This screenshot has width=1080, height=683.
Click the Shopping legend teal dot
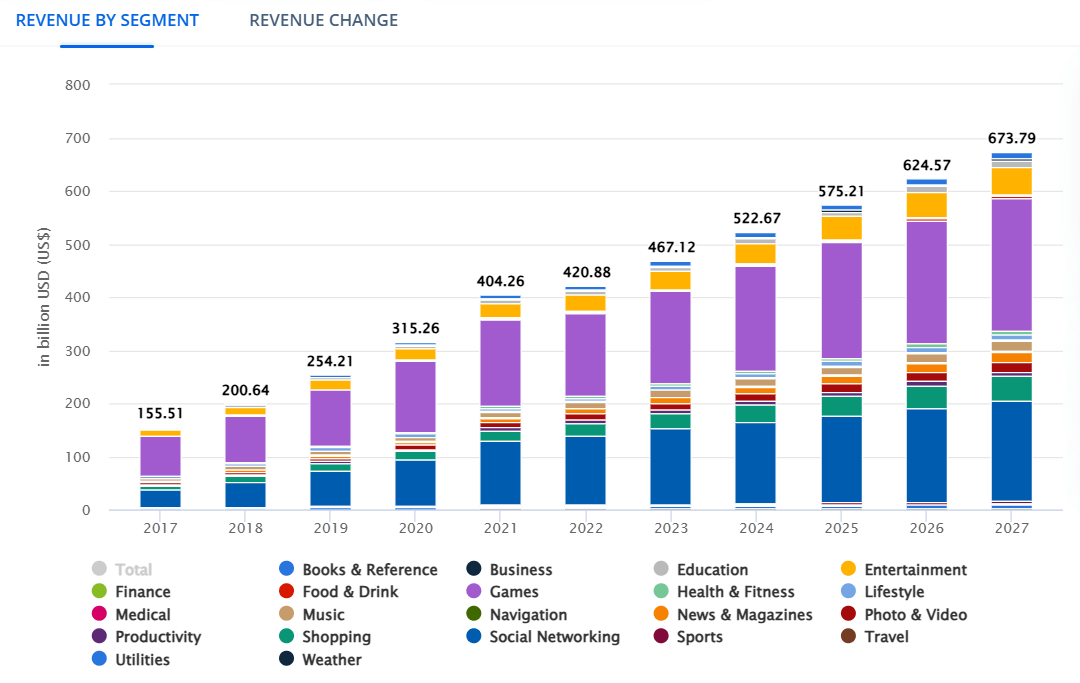coord(286,637)
